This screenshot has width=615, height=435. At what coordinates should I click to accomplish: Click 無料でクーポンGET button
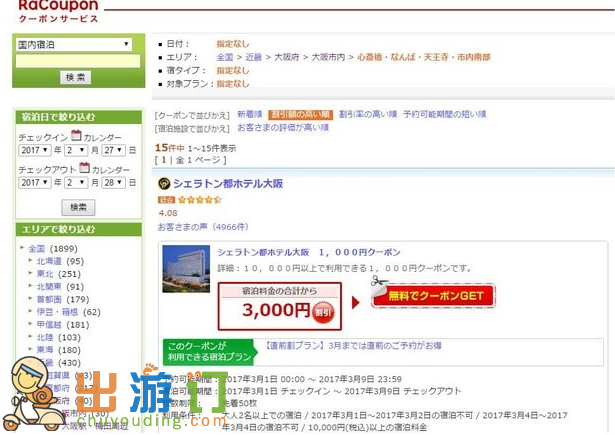point(434,296)
